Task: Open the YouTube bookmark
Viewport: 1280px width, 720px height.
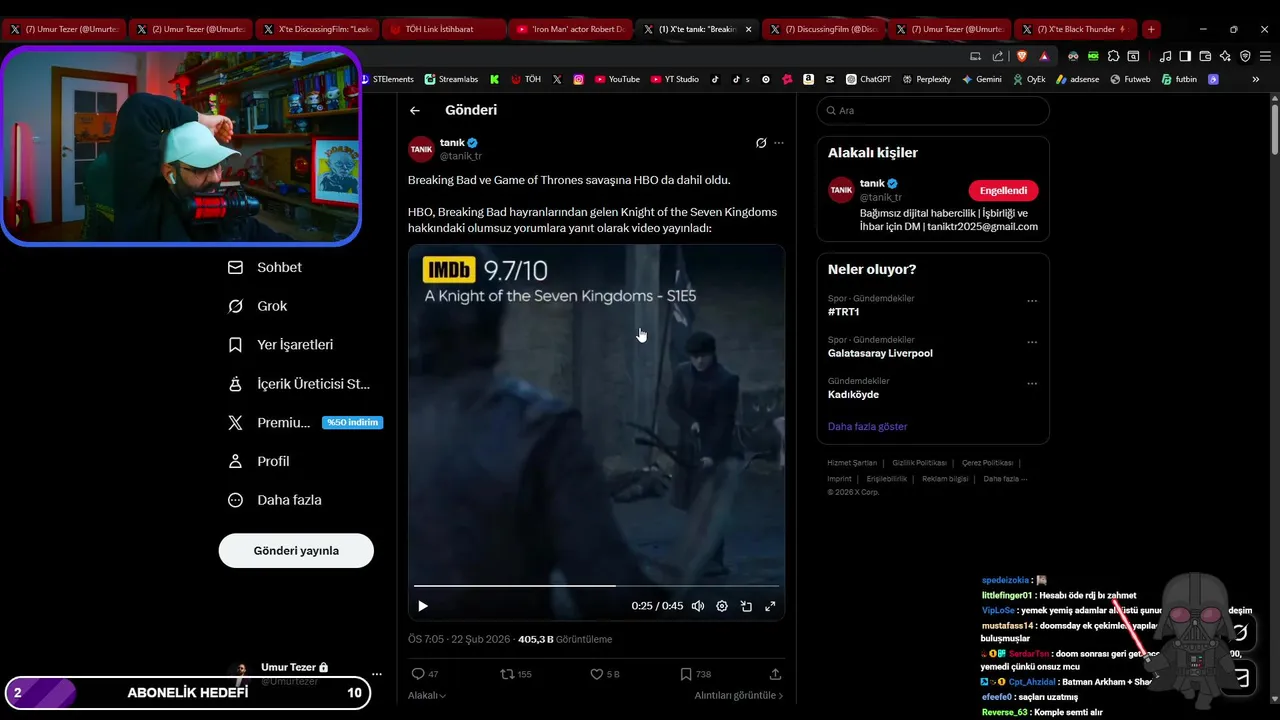Action: pyautogui.click(x=617, y=79)
